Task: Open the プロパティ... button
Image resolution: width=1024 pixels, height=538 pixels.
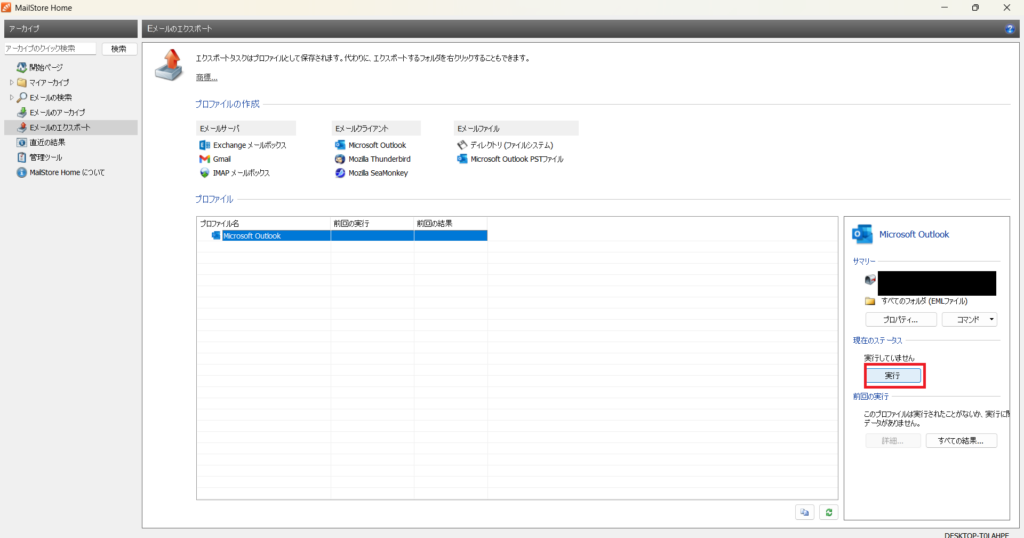Action: click(901, 320)
